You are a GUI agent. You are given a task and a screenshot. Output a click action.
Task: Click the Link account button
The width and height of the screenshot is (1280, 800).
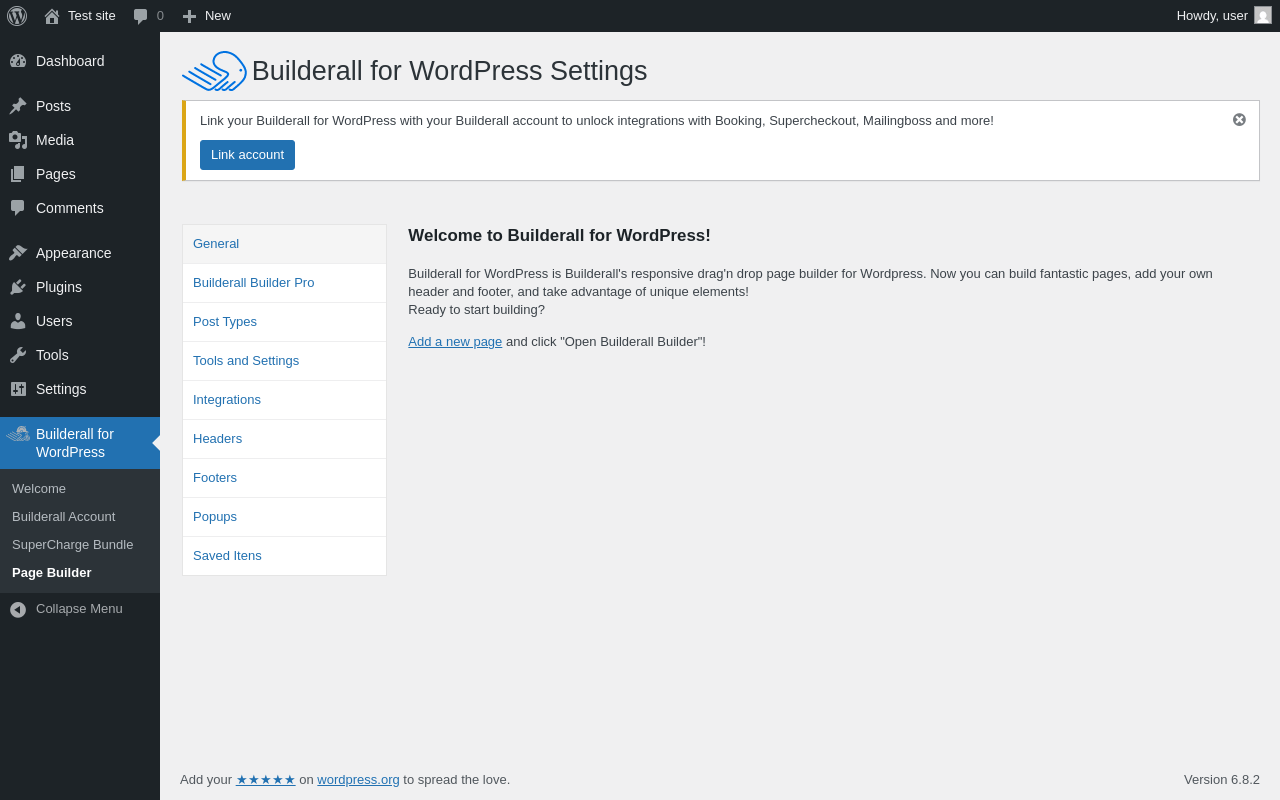point(247,155)
